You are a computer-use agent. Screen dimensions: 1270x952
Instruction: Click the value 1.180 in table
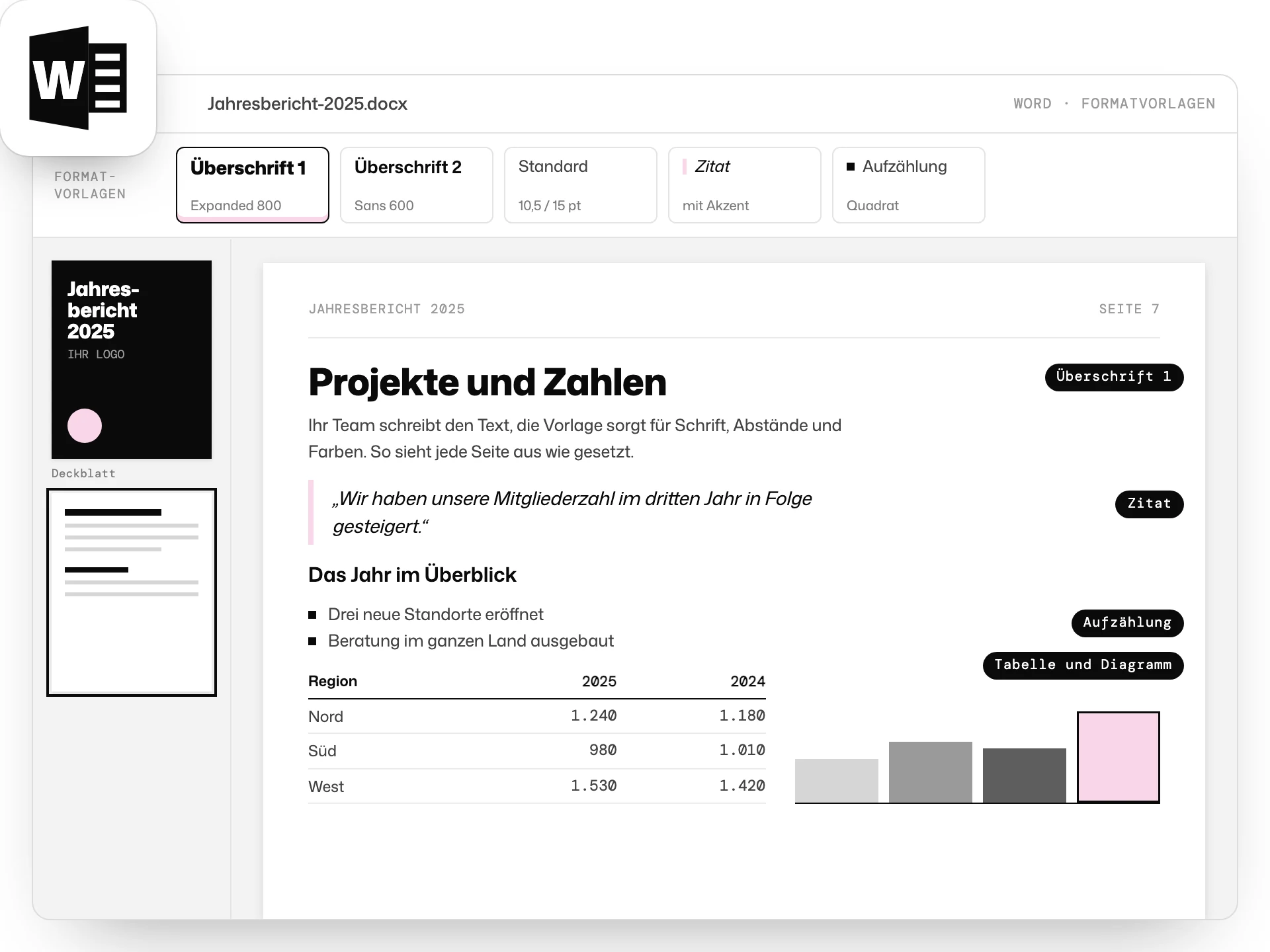(x=742, y=716)
